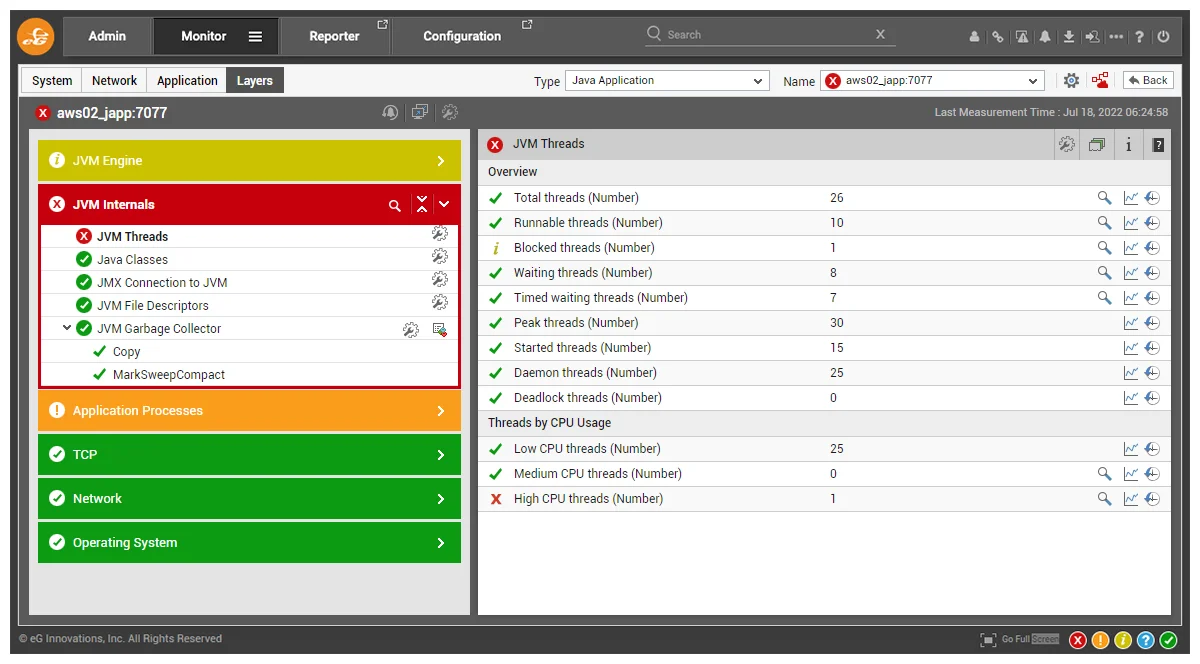The image size is (1200, 664).
Task: Switch to the Application tab
Action: click(x=187, y=81)
